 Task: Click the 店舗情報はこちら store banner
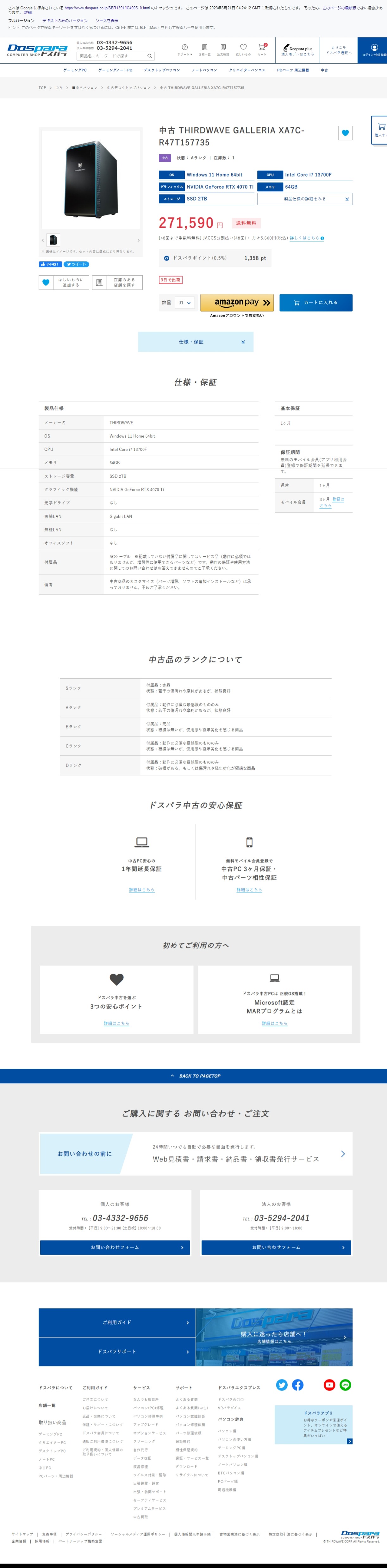[274, 1337]
